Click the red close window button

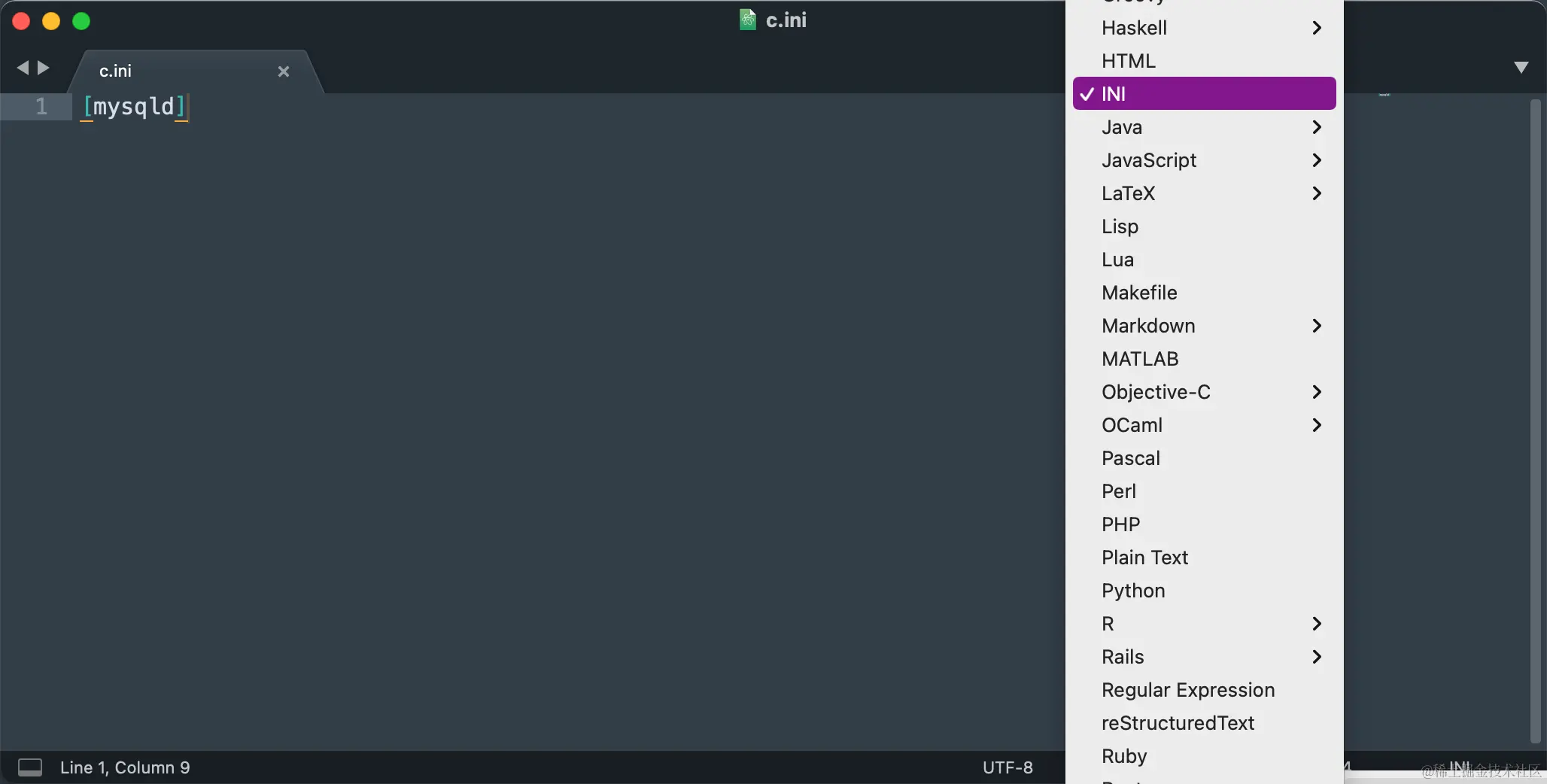point(21,21)
